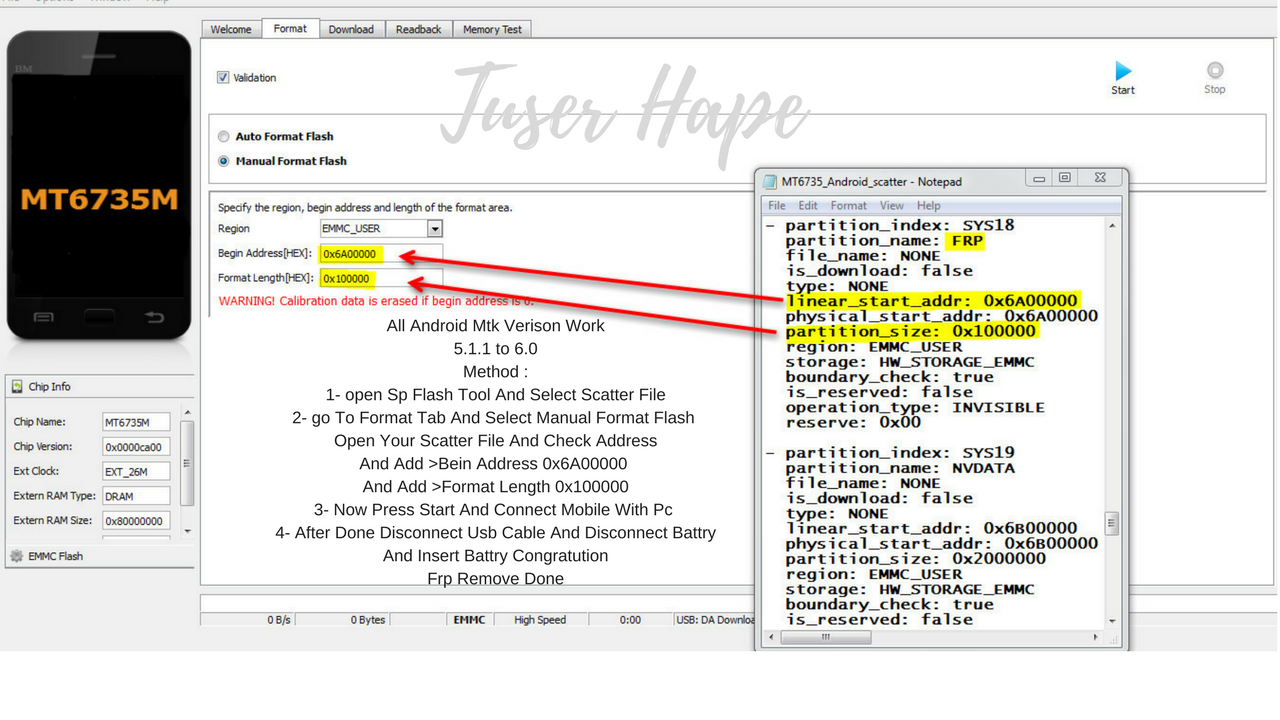Open the Memory Test tab
Viewport: 1280px width, 720px height.
coord(492,29)
